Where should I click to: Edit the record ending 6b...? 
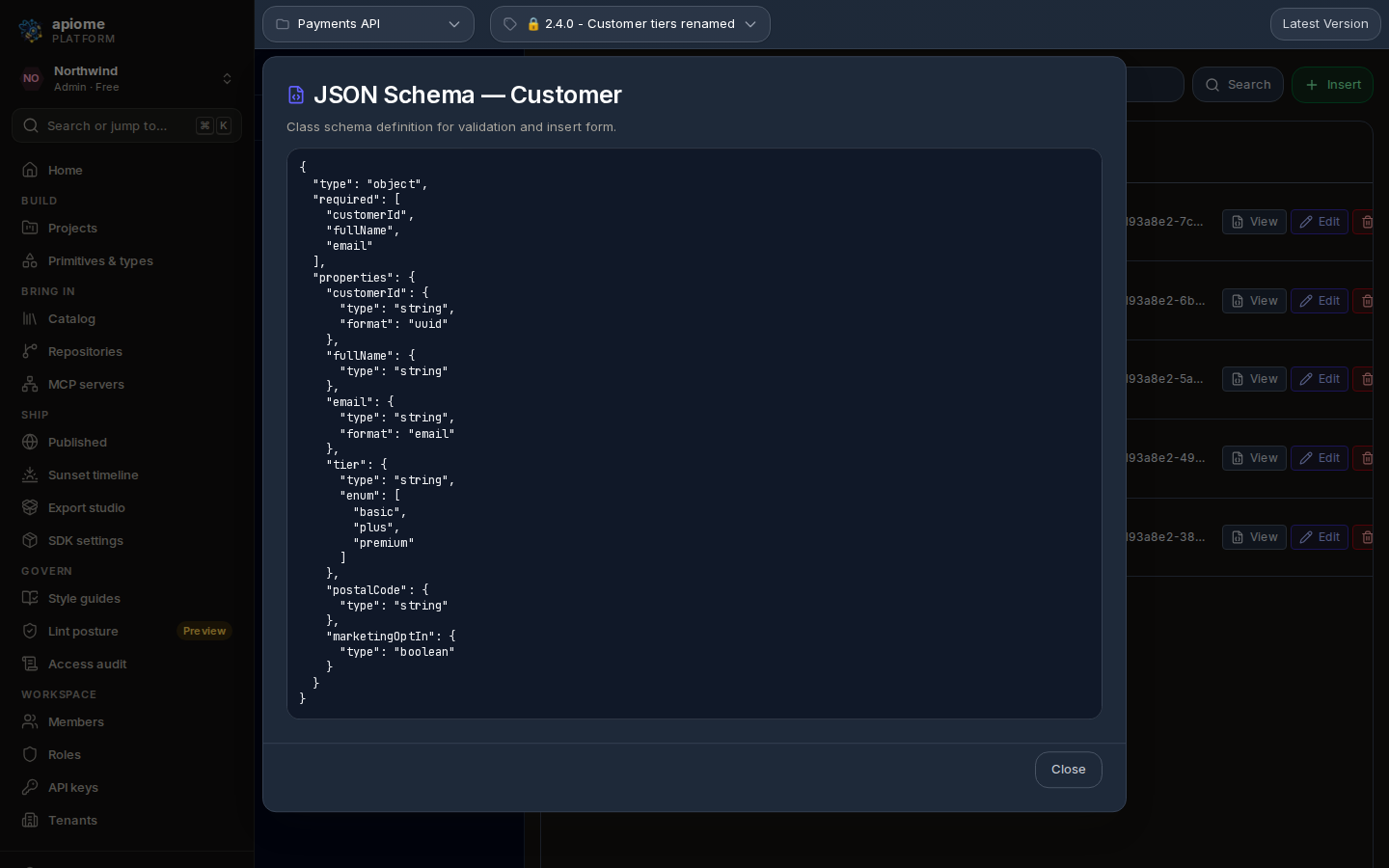pos(1320,301)
